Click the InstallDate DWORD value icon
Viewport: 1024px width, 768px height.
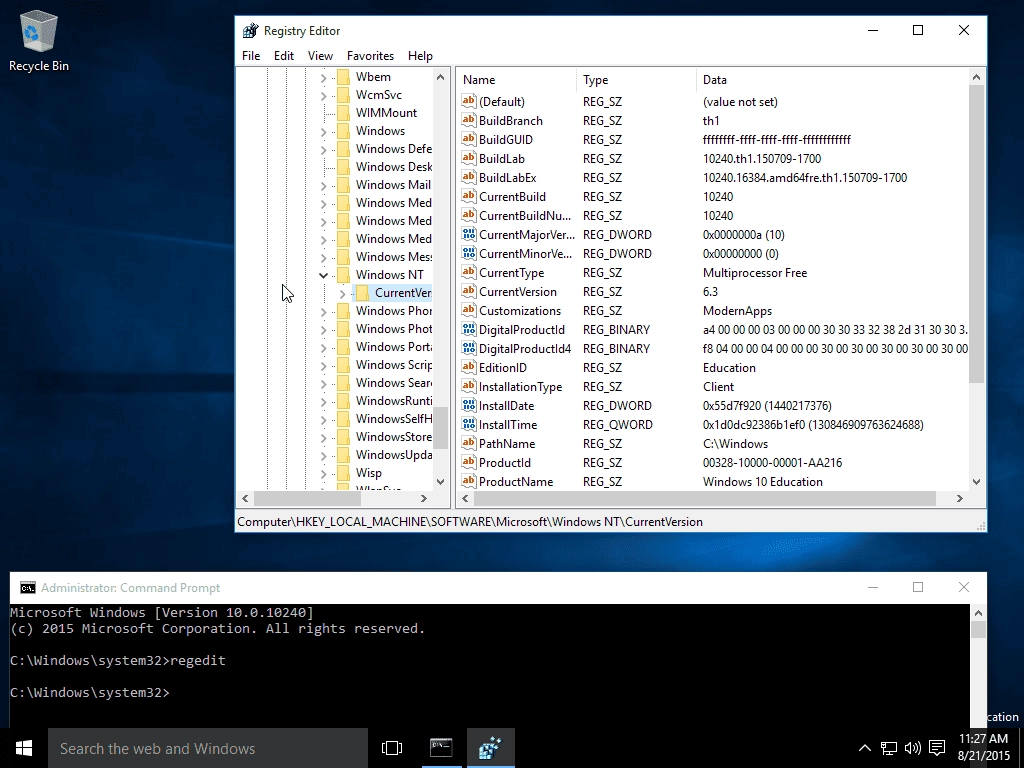tap(468, 405)
